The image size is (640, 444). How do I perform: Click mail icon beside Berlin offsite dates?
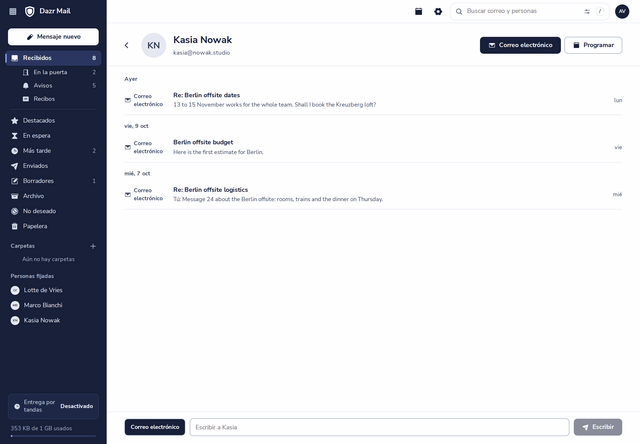128,100
